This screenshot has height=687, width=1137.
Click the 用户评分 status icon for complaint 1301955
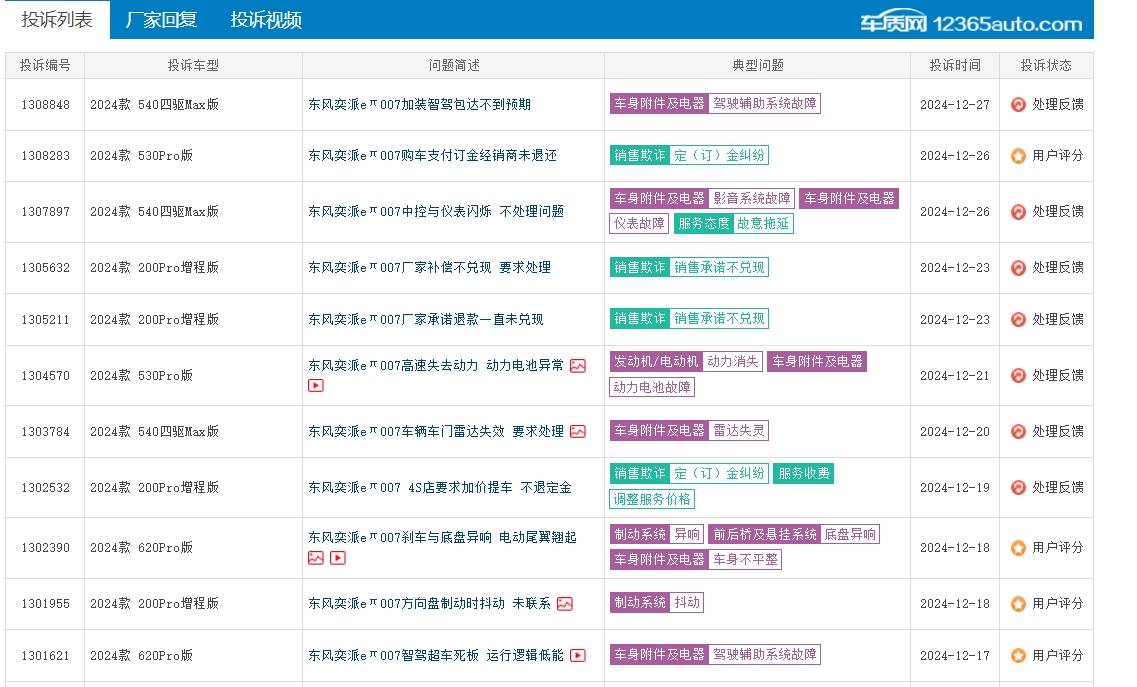tap(1018, 604)
